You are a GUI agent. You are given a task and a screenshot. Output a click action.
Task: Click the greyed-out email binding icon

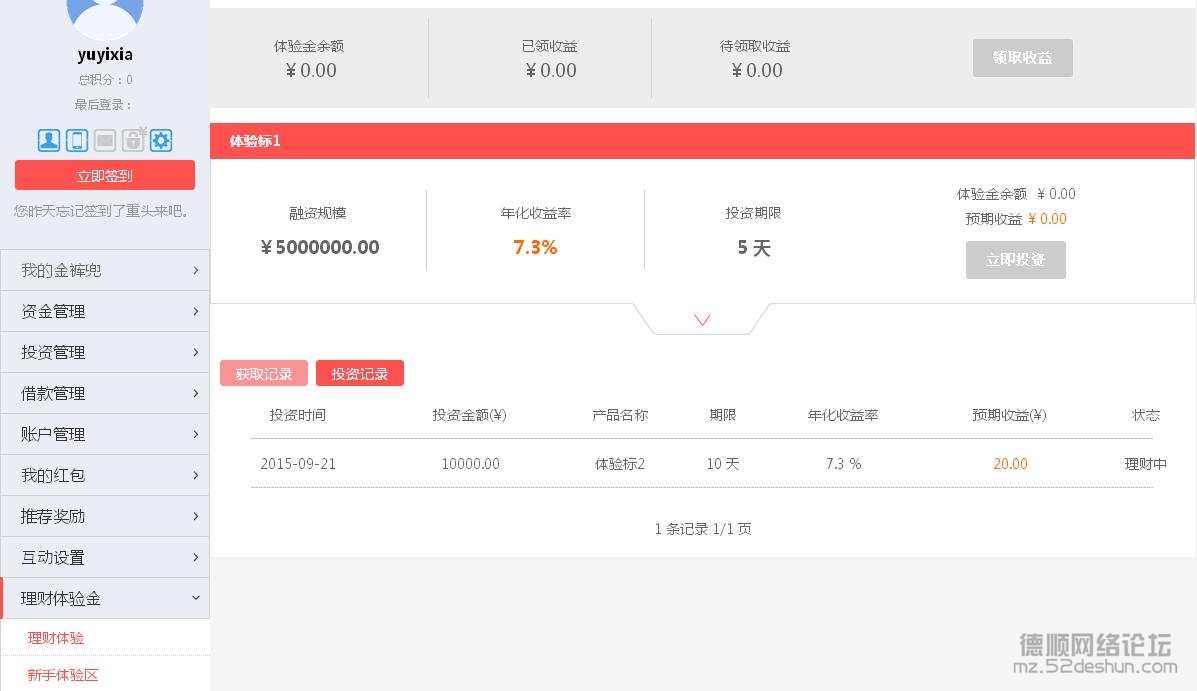[105, 140]
